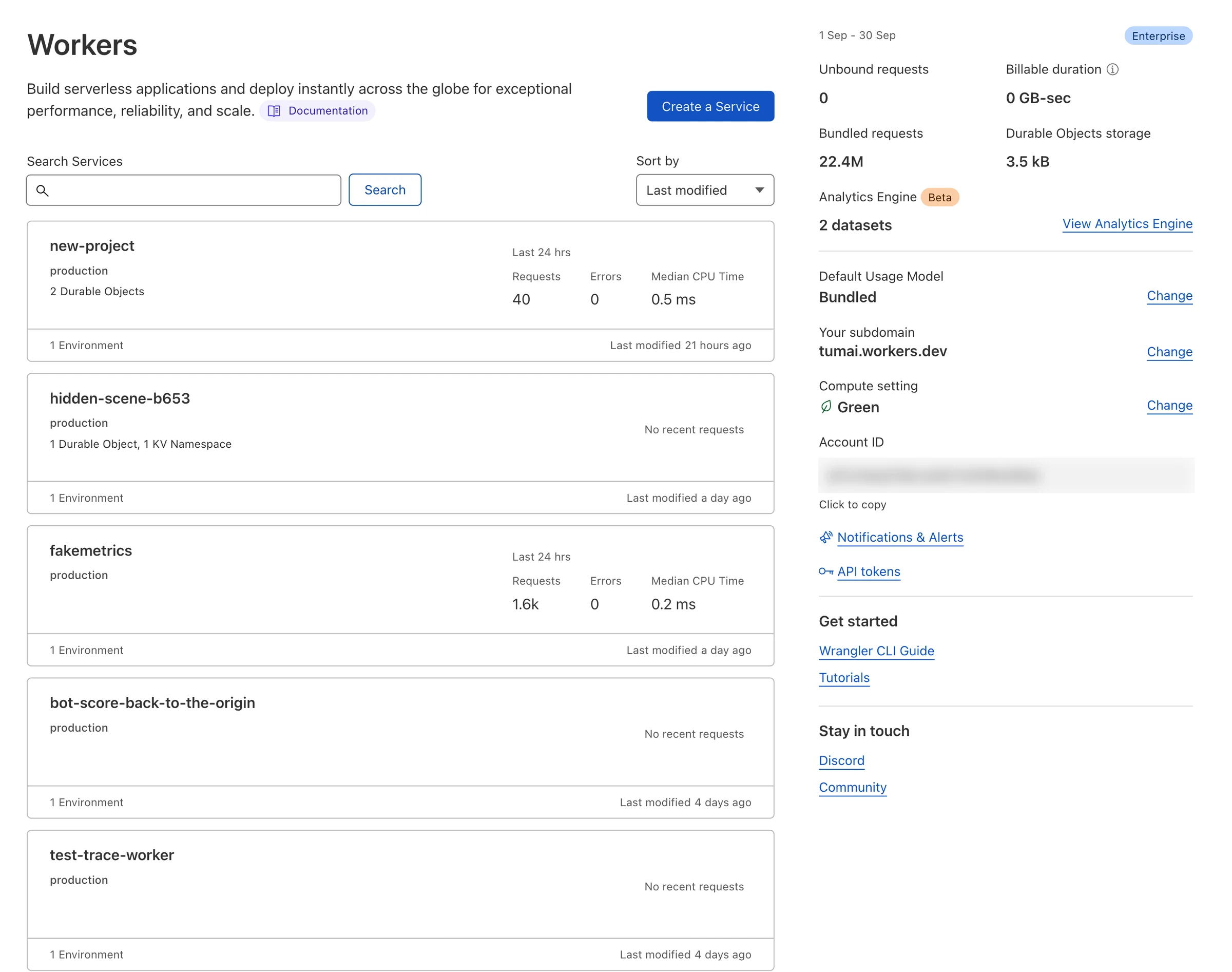Click the '1 Sep - 30 Sep' date range
Image resolution: width=1232 pixels, height=972 pixels.
(x=857, y=35)
